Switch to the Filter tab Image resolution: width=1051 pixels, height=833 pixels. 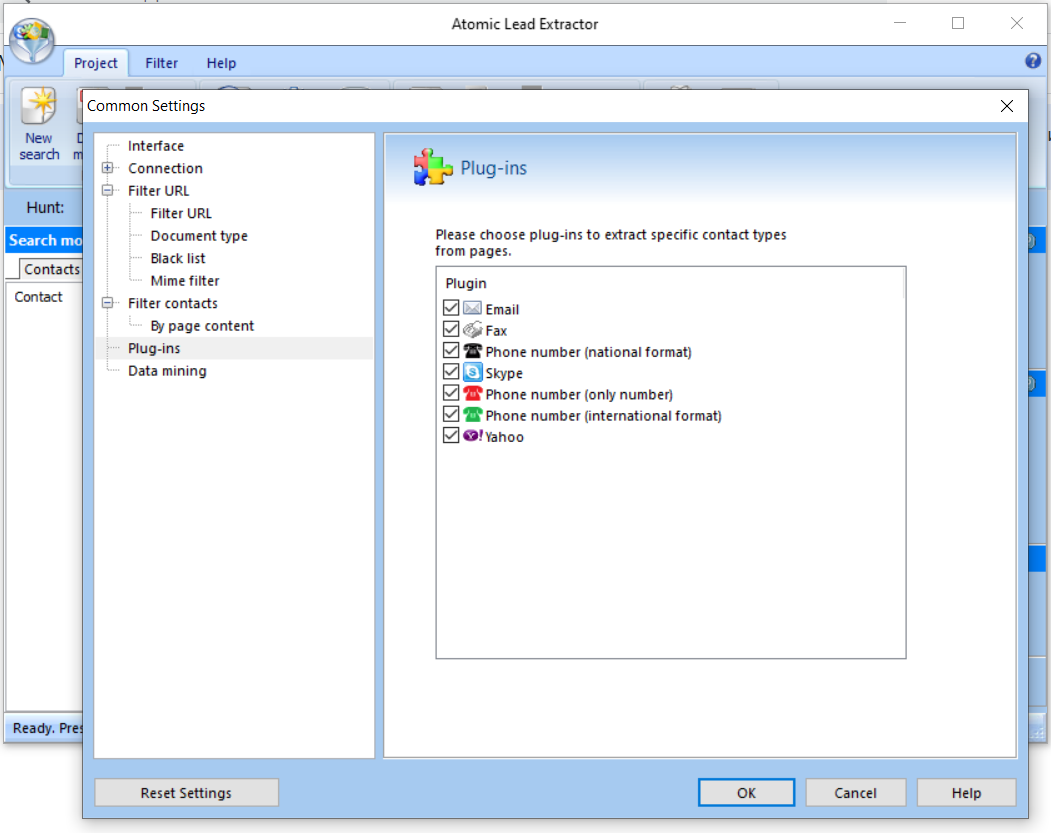click(x=161, y=62)
